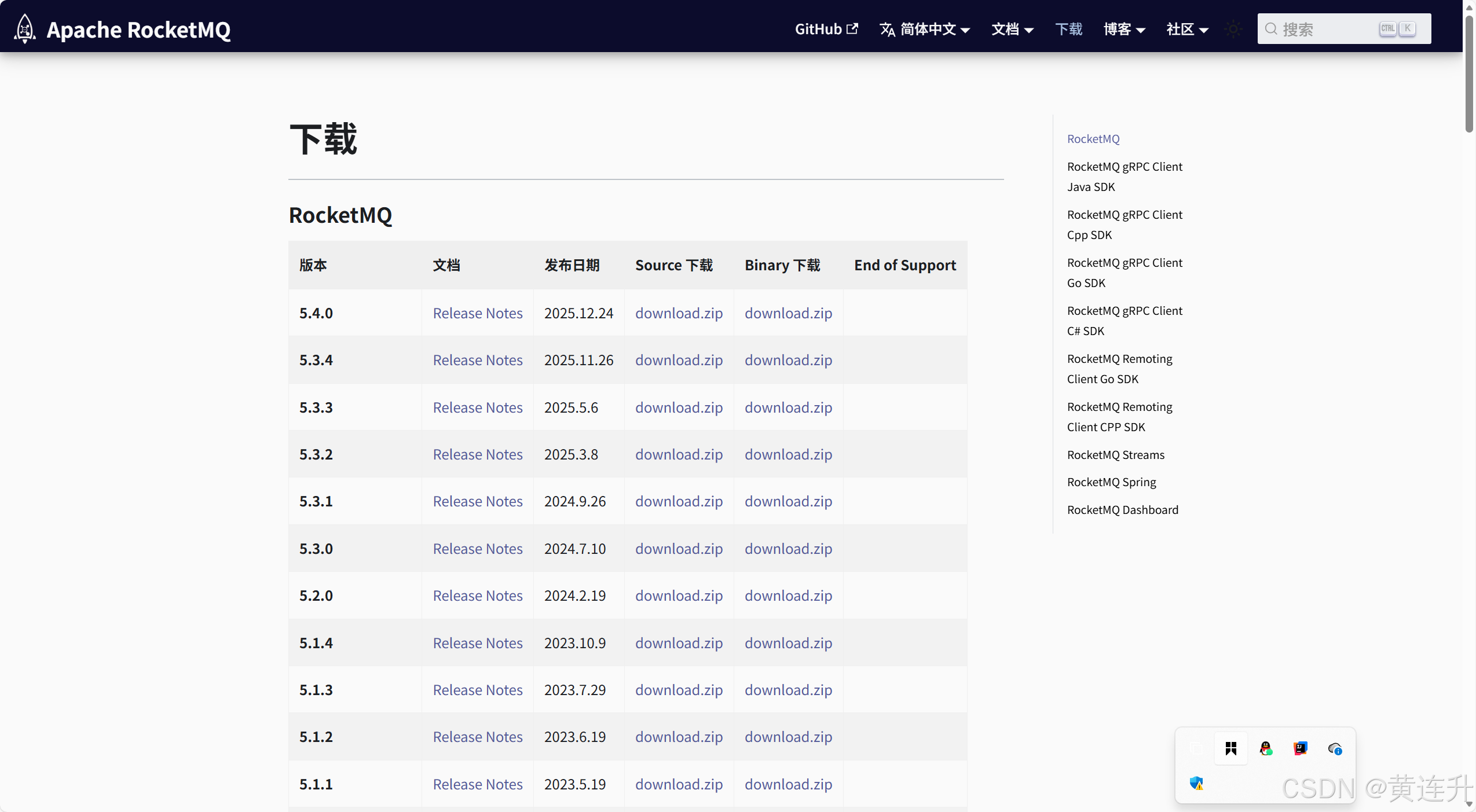The height and width of the screenshot is (812, 1476).
Task: Download the 5.1.1 Source zip
Action: pyautogui.click(x=679, y=784)
